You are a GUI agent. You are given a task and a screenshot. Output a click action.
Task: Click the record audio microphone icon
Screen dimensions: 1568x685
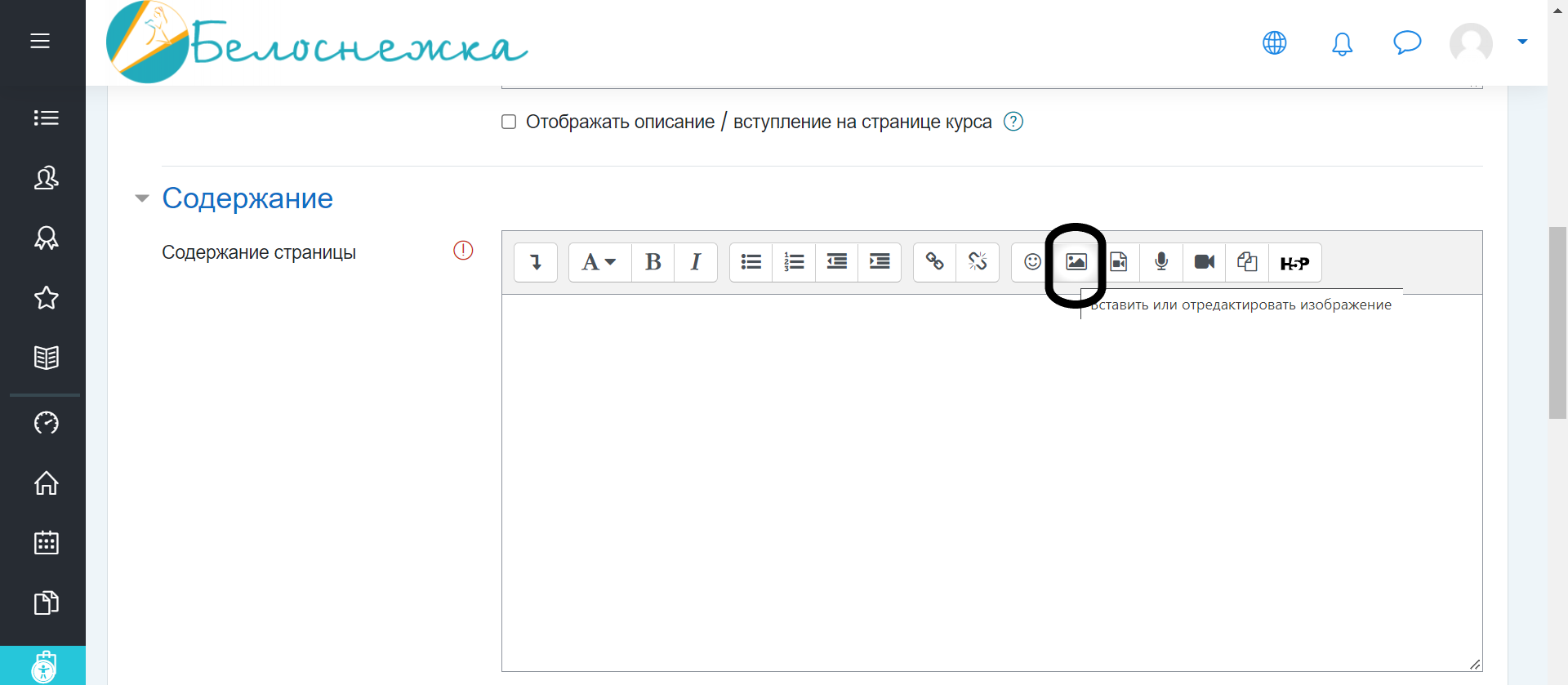pyautogui.click(x=1161, y=262)
